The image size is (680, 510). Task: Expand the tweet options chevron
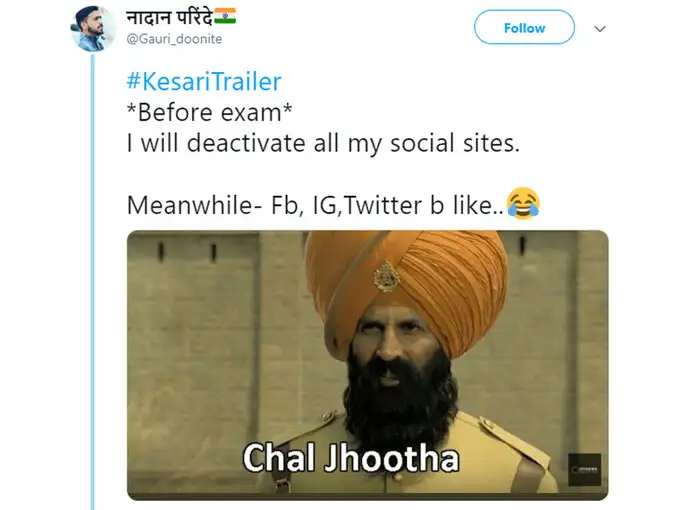coord(600,29)
